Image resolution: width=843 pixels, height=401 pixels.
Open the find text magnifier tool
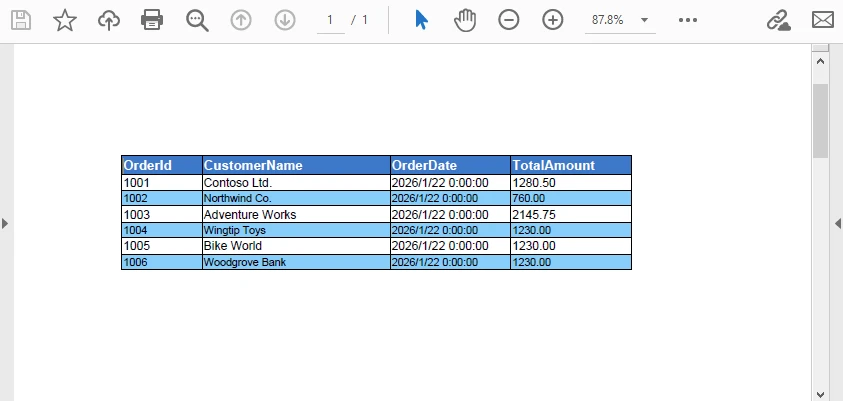pyautogui.click(x=197, y=20)
